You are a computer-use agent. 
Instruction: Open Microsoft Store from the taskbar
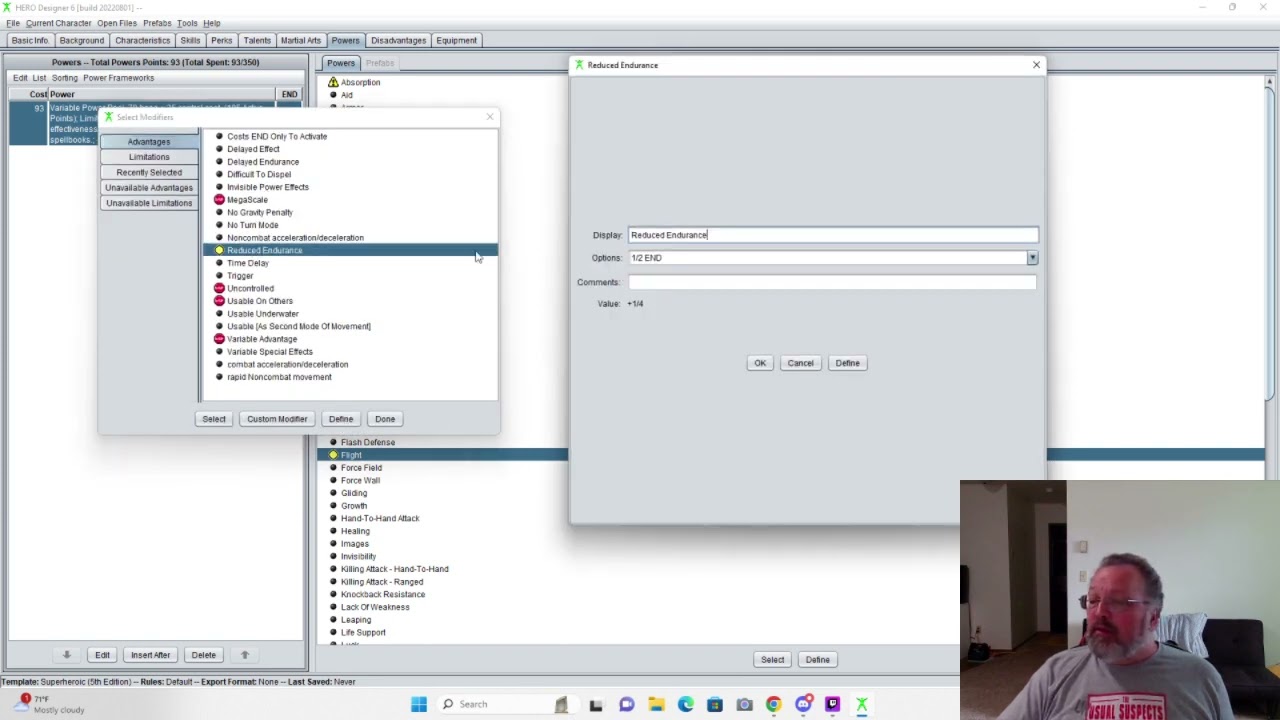tap(715, 704)
